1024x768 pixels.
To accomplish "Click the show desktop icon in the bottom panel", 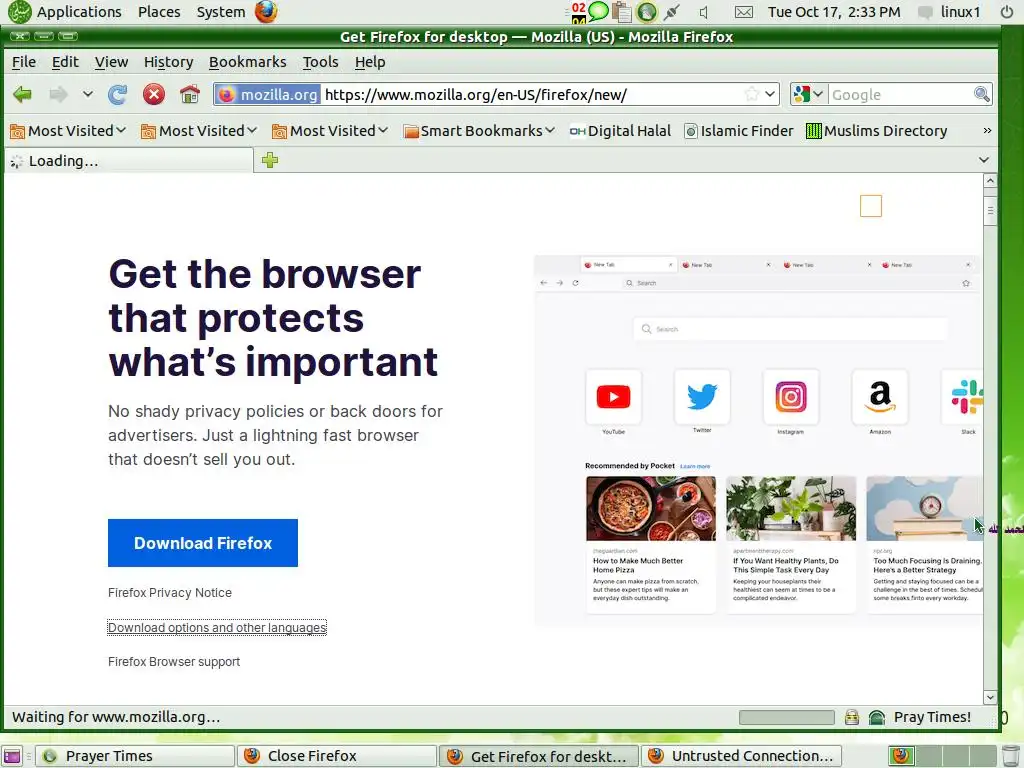I will (12, 756).
